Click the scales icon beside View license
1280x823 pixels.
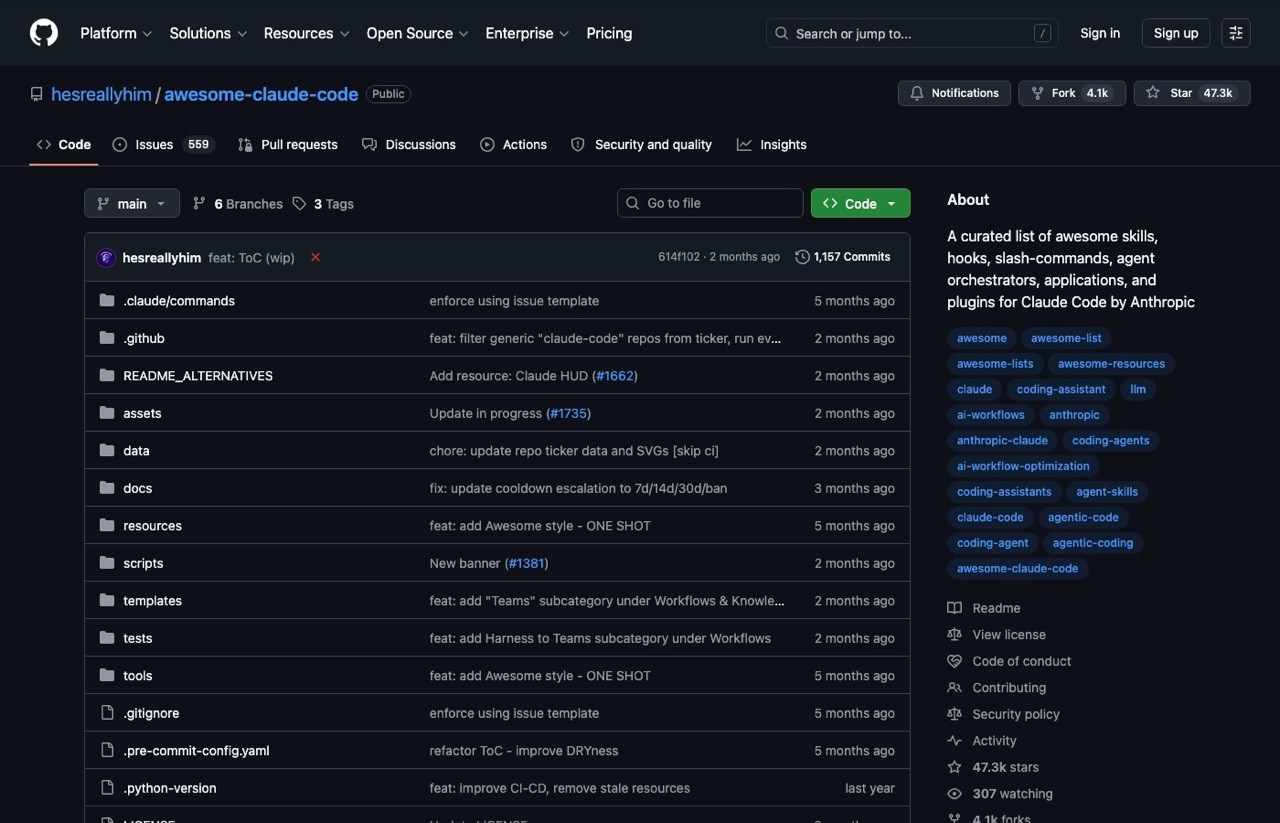pyautogui.click(x=954, y=635)
